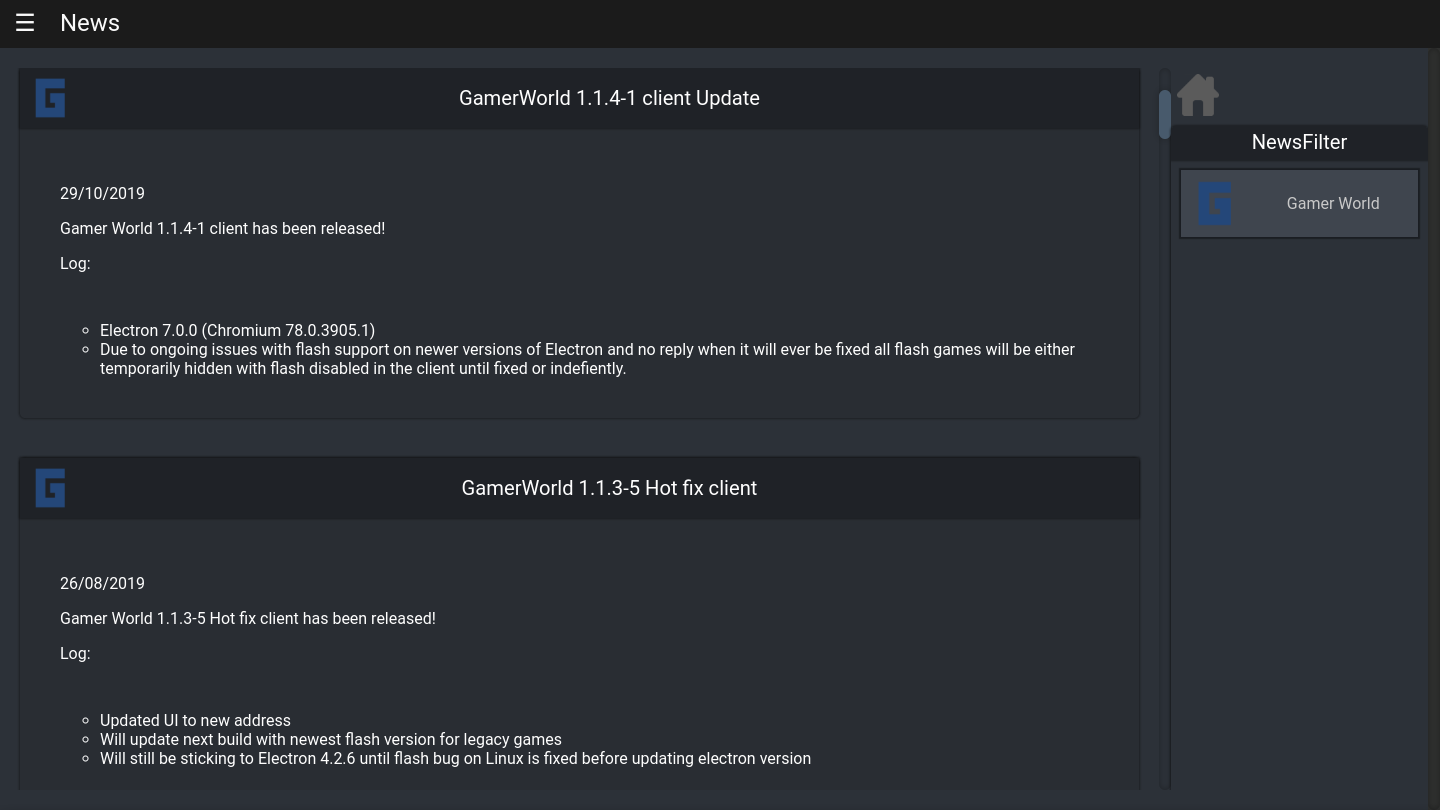Viewport: 1440px width, 810px height.
Task: Open the hamburger menu
Action: point(25,23)
